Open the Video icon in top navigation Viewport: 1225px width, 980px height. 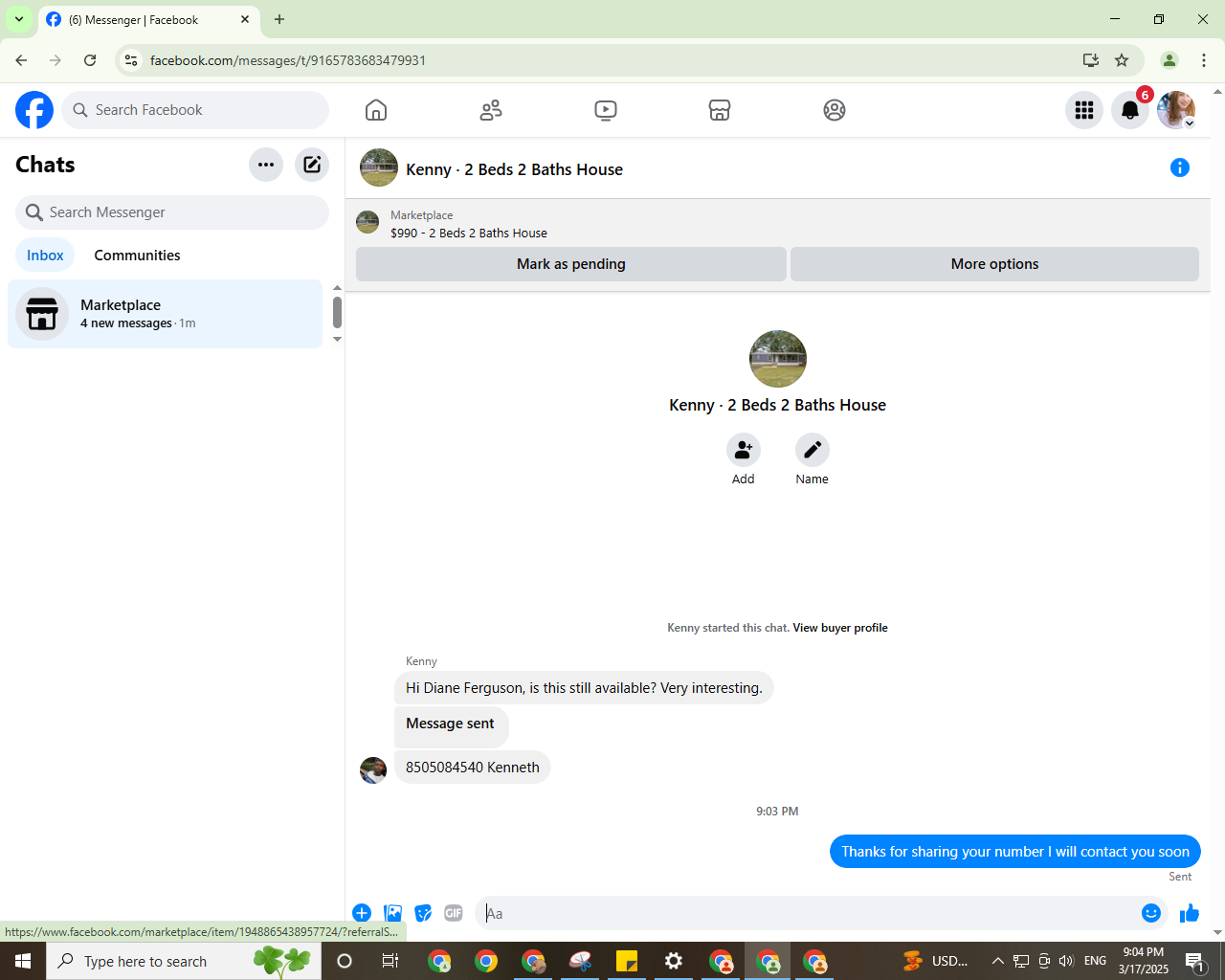tap(606, 110)
